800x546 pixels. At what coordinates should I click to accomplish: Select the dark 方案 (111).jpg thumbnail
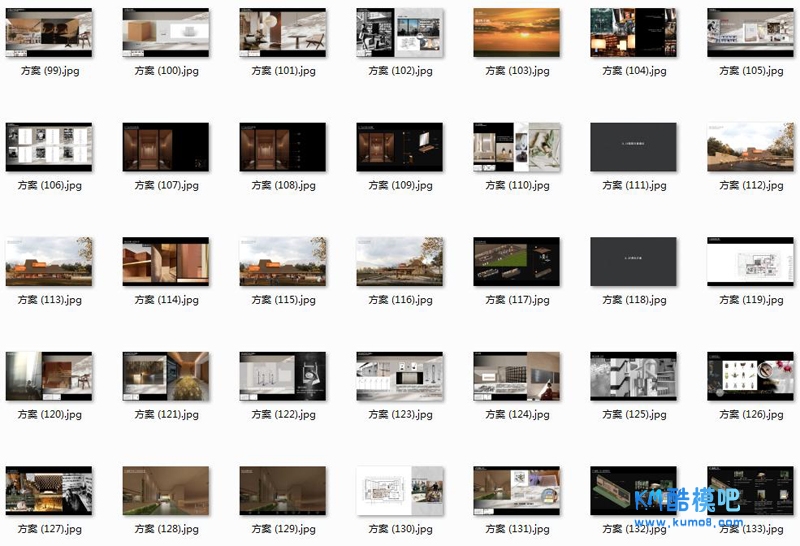(x=633, y=147)
